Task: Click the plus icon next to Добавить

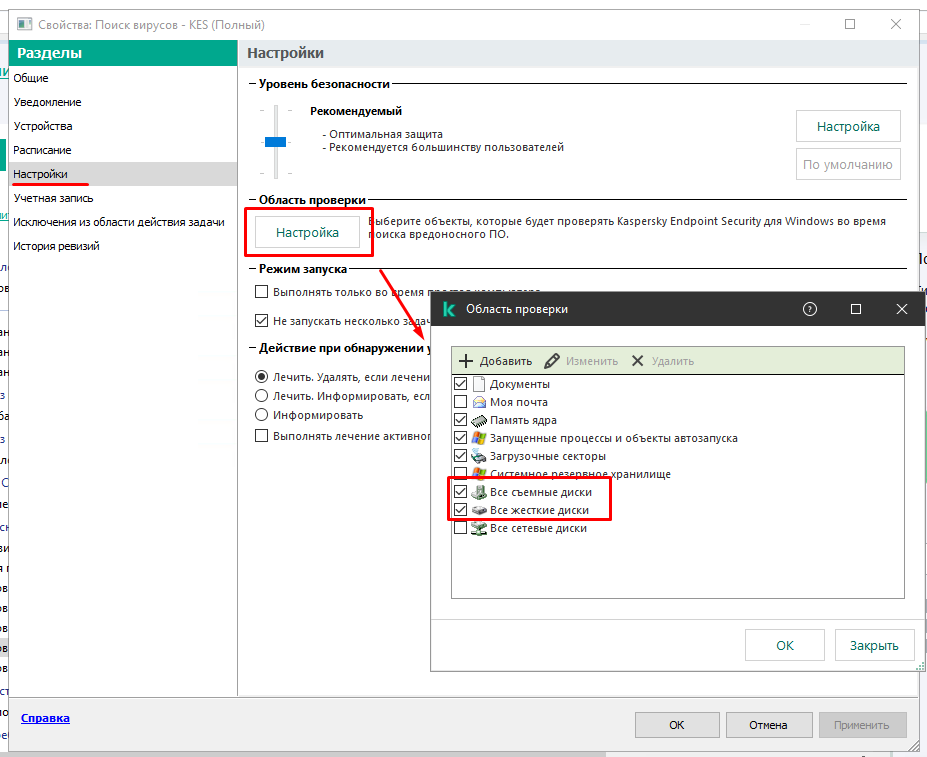Action: [466, 361]
